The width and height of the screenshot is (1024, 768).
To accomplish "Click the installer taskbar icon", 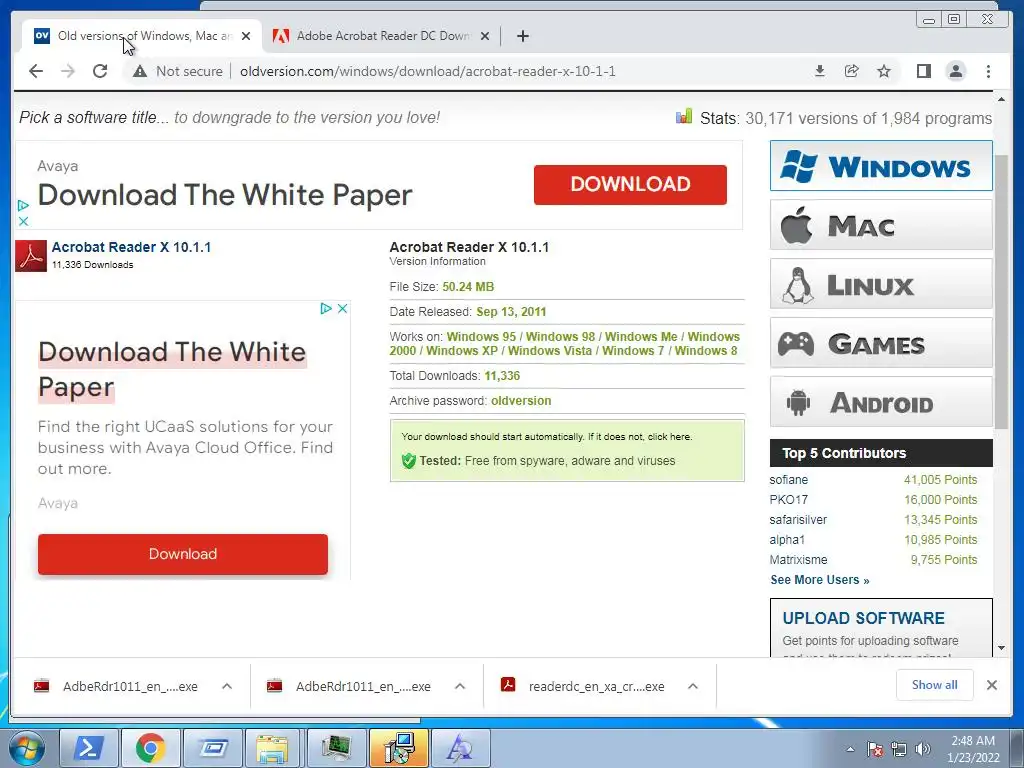I will point(398,748).
